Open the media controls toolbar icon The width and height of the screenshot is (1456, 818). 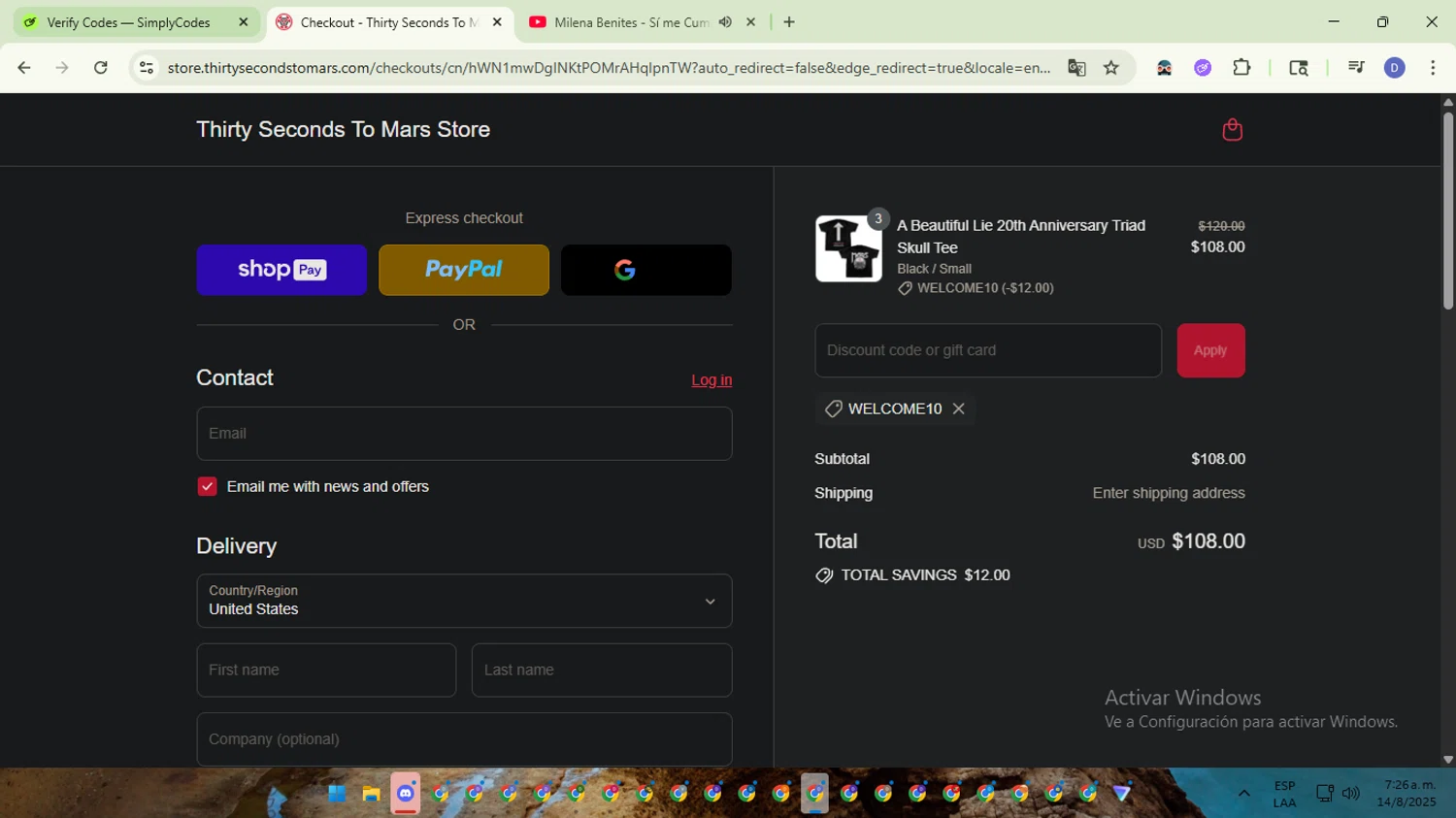pyautogui.click(x=1356, y=68)
